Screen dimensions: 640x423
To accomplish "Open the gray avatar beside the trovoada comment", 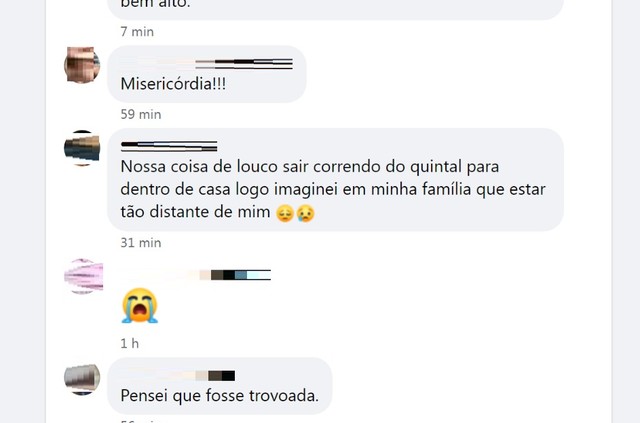I will (x=82, y=379).
